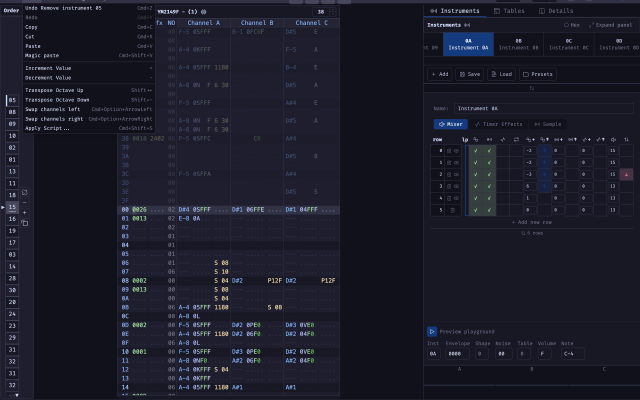
Task: Open the Timer Effects sub-tab
Action: [x=498, y=124]
